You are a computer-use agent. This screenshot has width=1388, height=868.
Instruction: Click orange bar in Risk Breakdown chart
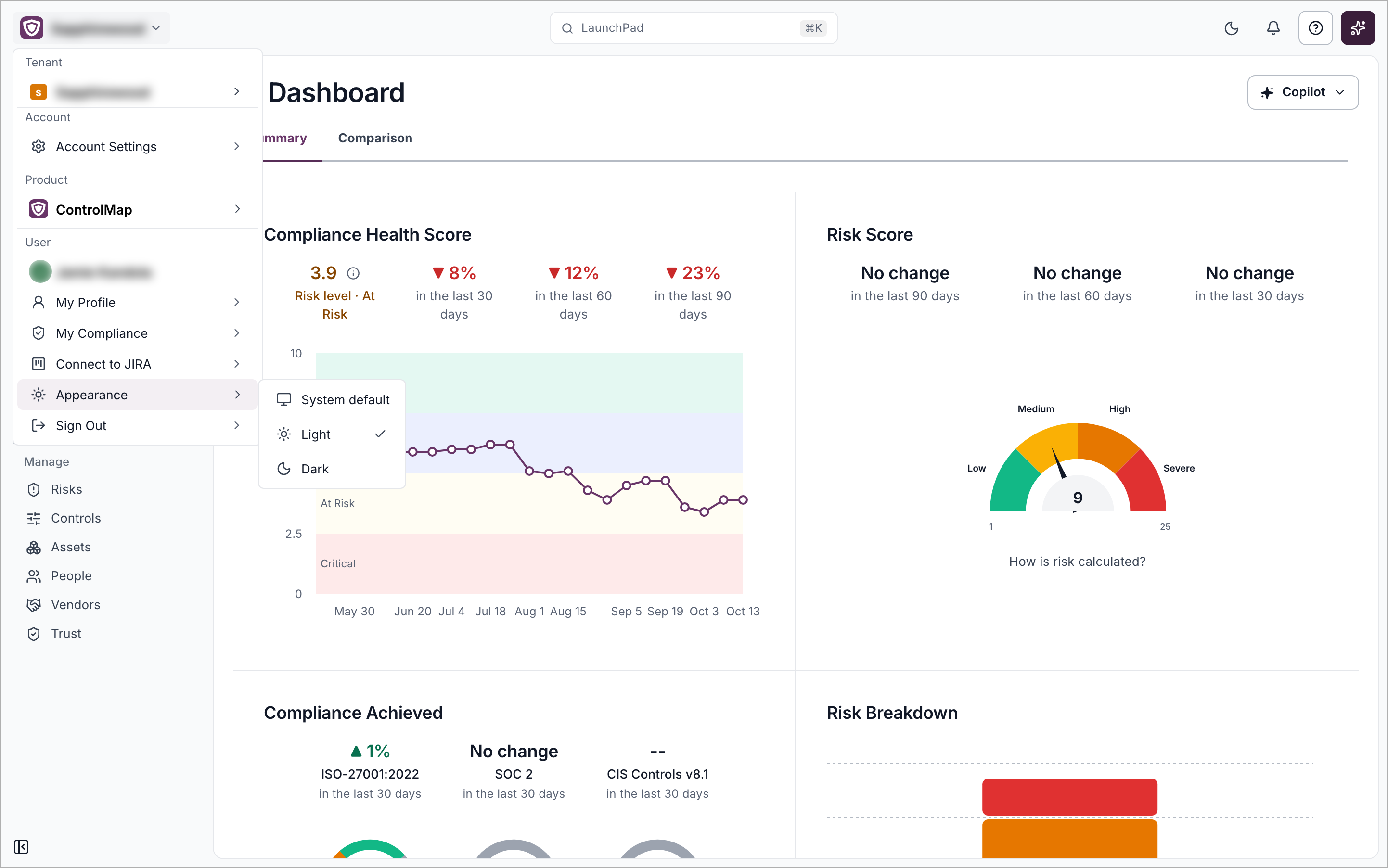pyautogui.click(x=1069, y=839)
